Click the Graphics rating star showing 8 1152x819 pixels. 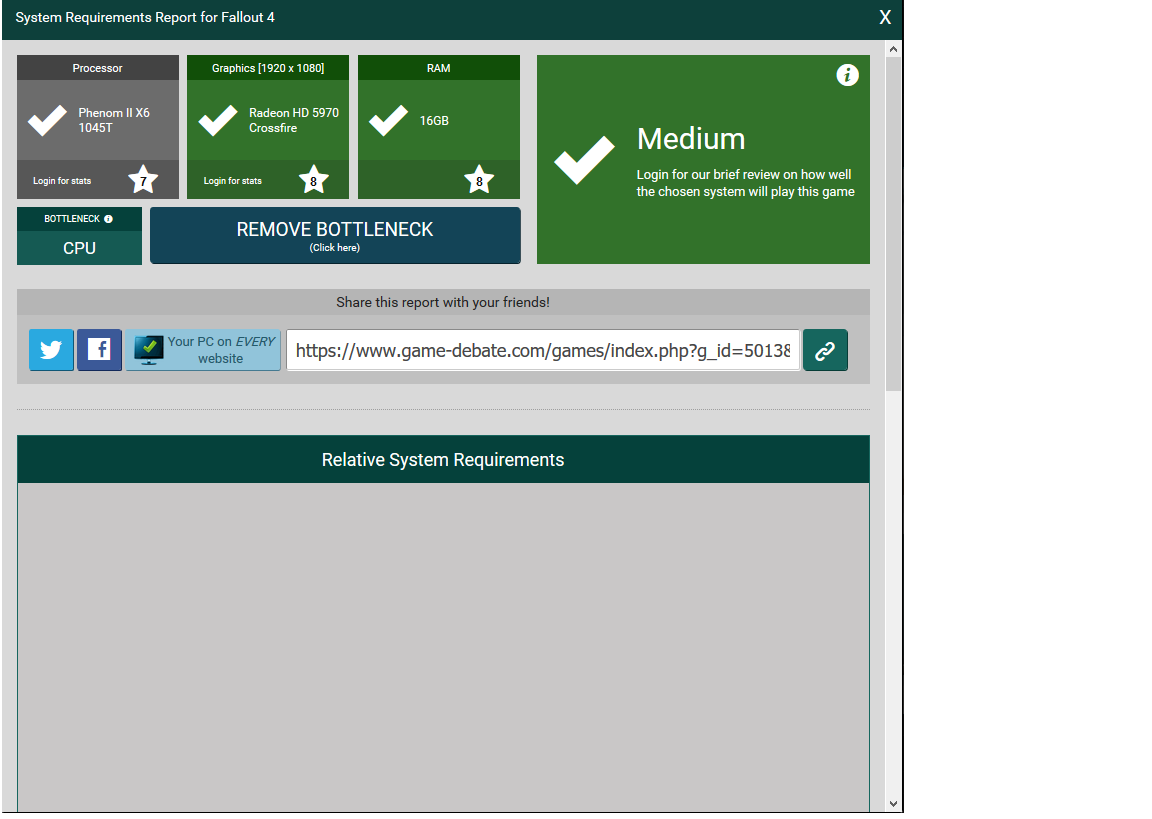coord(314,180)
